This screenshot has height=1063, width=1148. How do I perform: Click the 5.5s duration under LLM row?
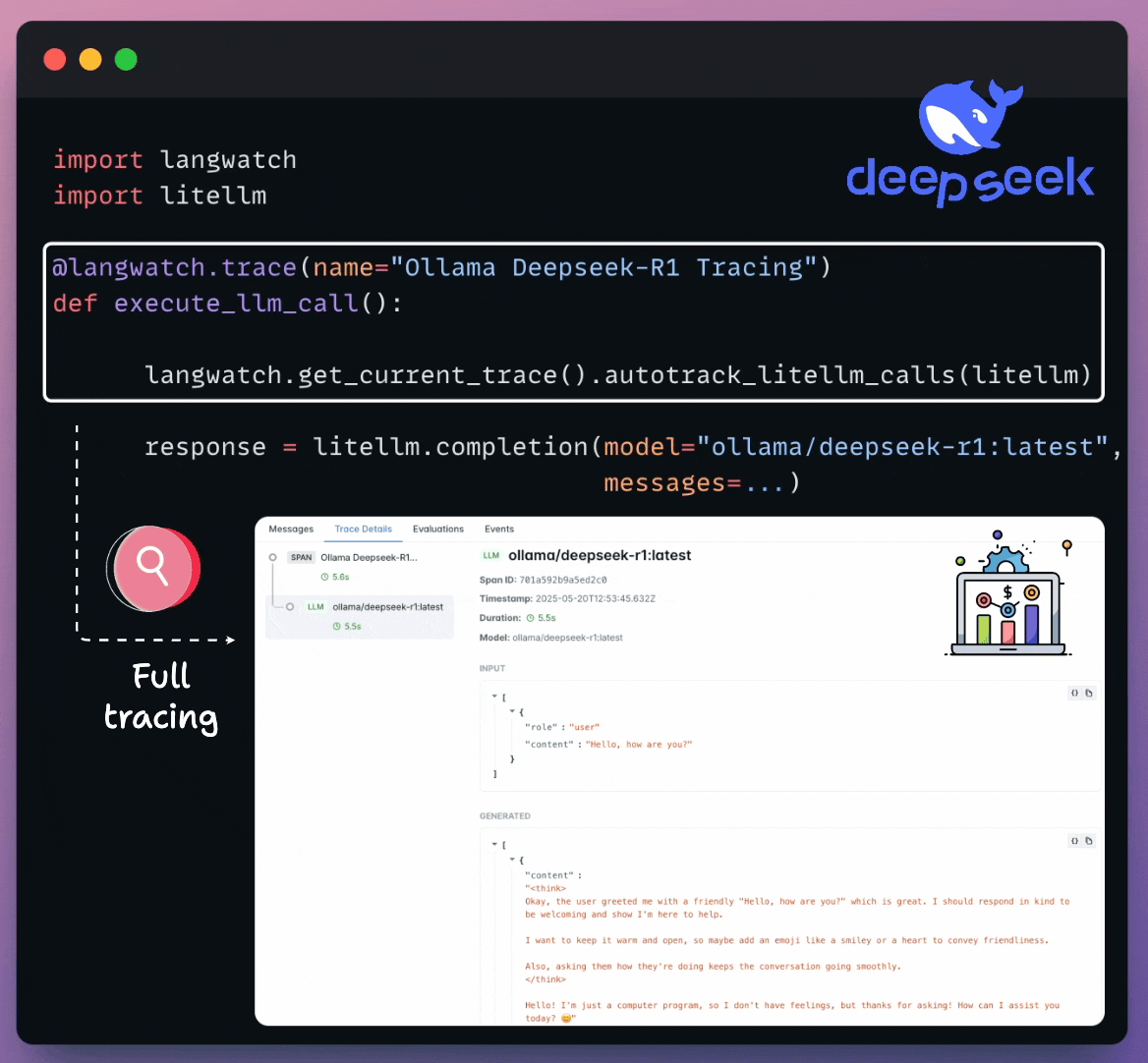point(352,626)
